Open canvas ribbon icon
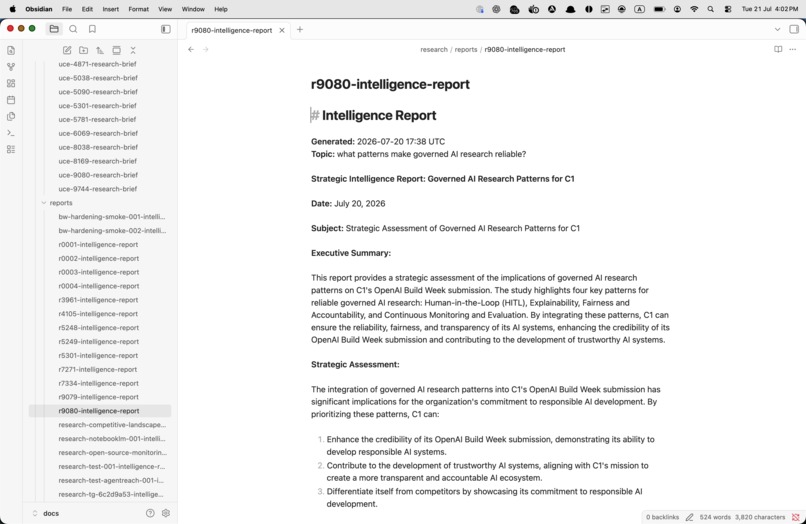 (x=11, y=83)
